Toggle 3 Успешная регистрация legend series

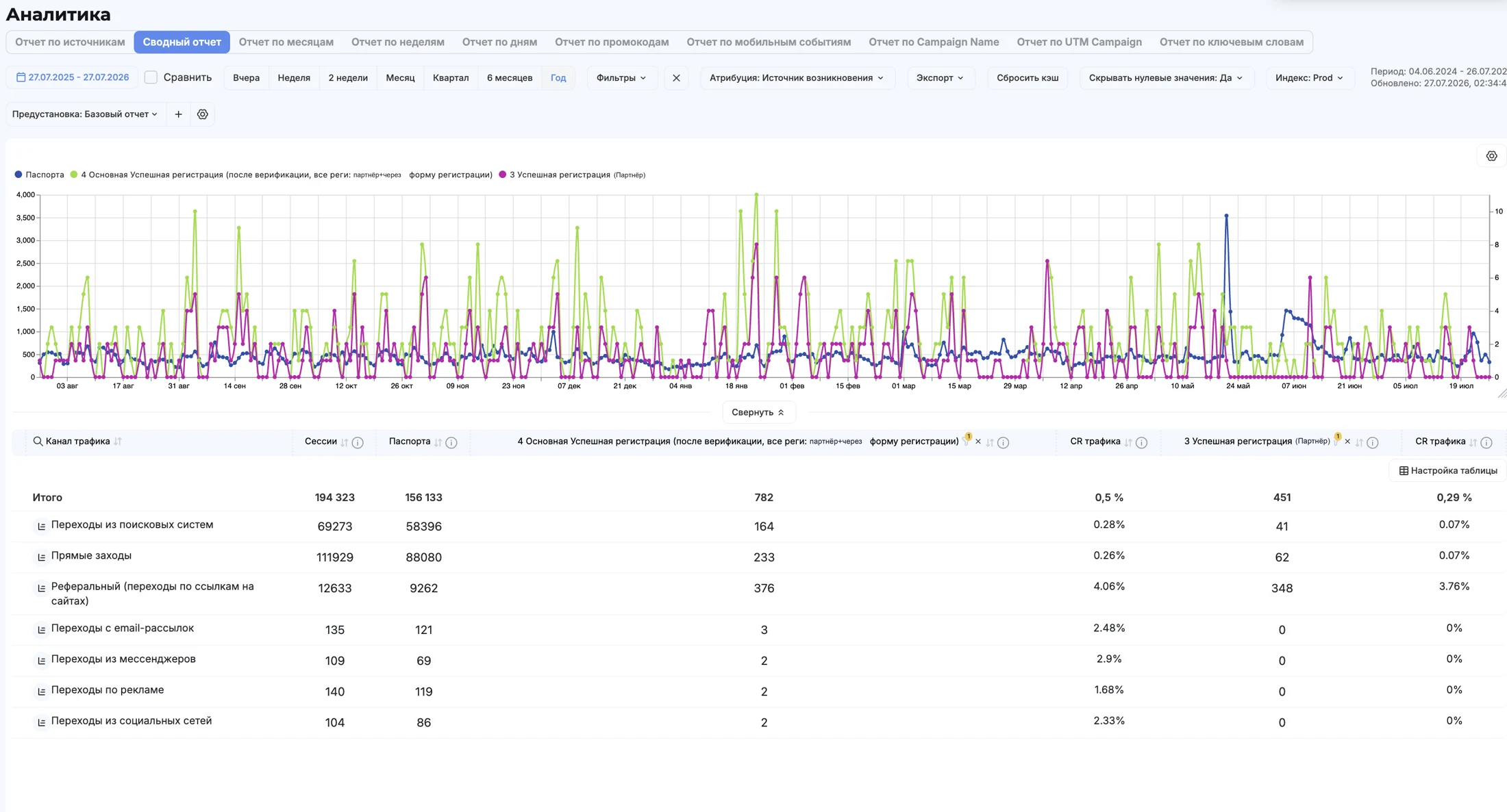[572, 175]
